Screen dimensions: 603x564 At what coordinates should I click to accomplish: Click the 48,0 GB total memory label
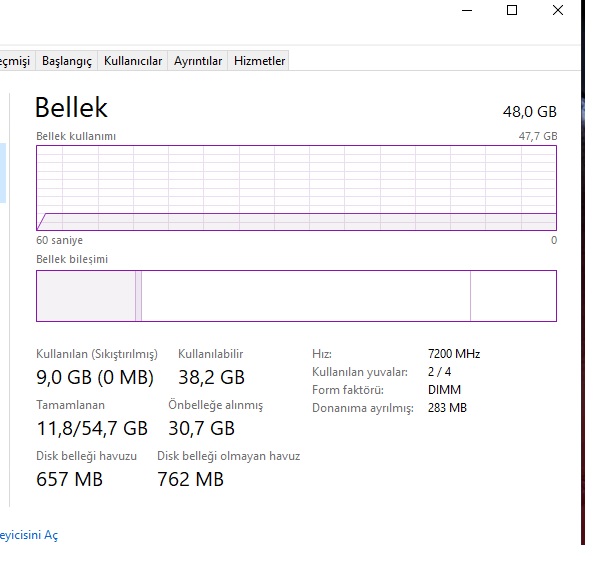pos(529,112)
